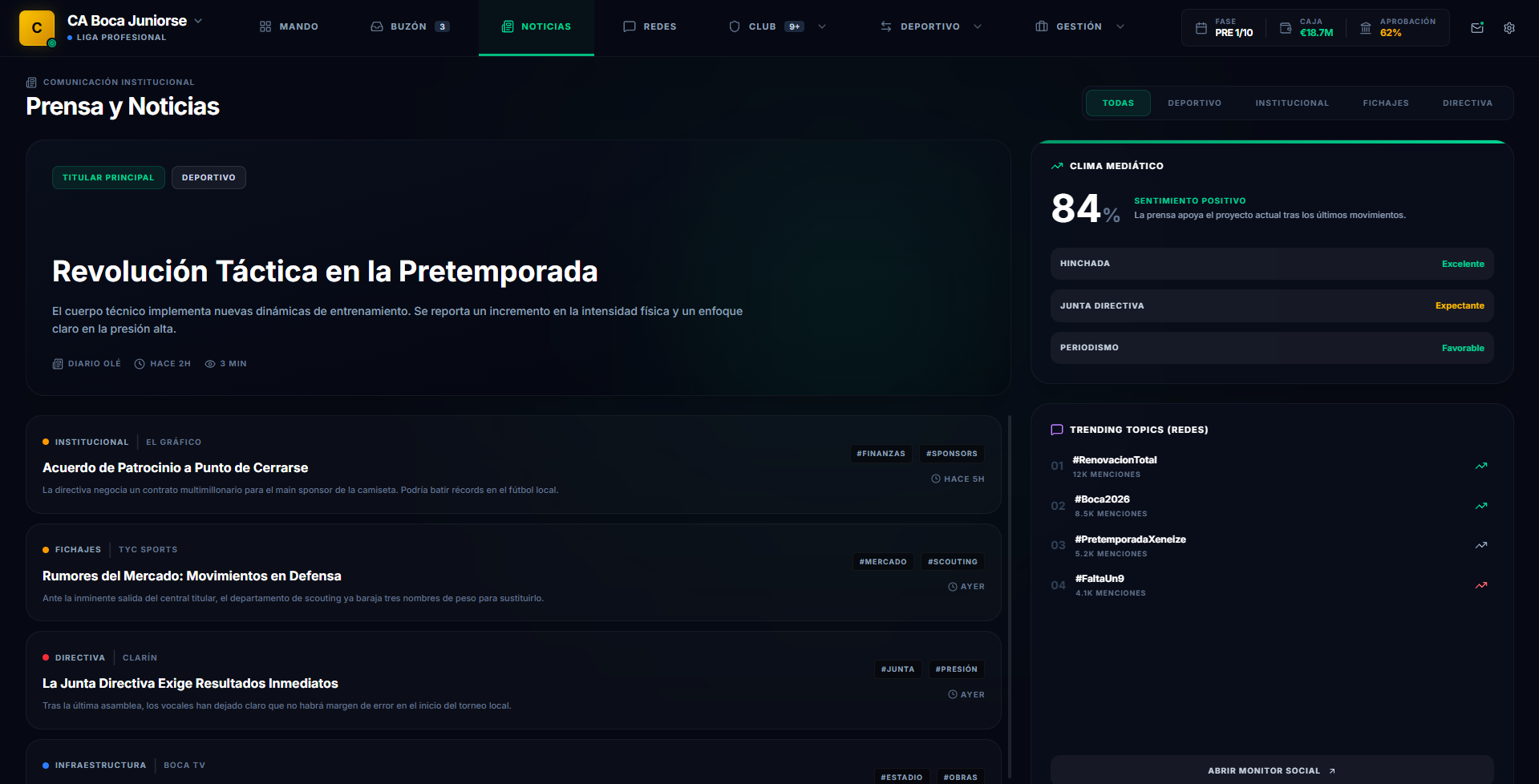
Task: Click the Trending Topics chat icon
Action: coord(1057,430)
